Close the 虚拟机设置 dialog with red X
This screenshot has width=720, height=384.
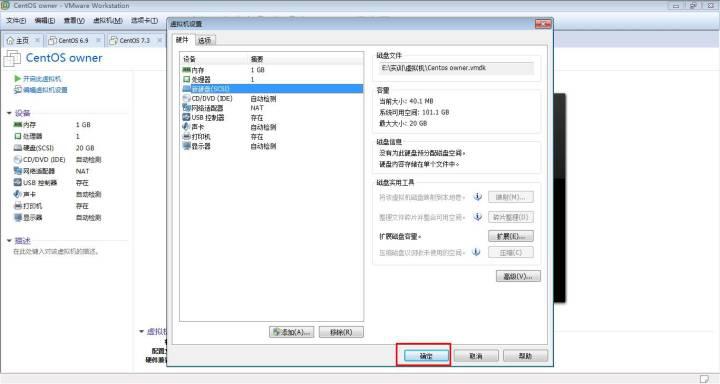click(543, 24)
